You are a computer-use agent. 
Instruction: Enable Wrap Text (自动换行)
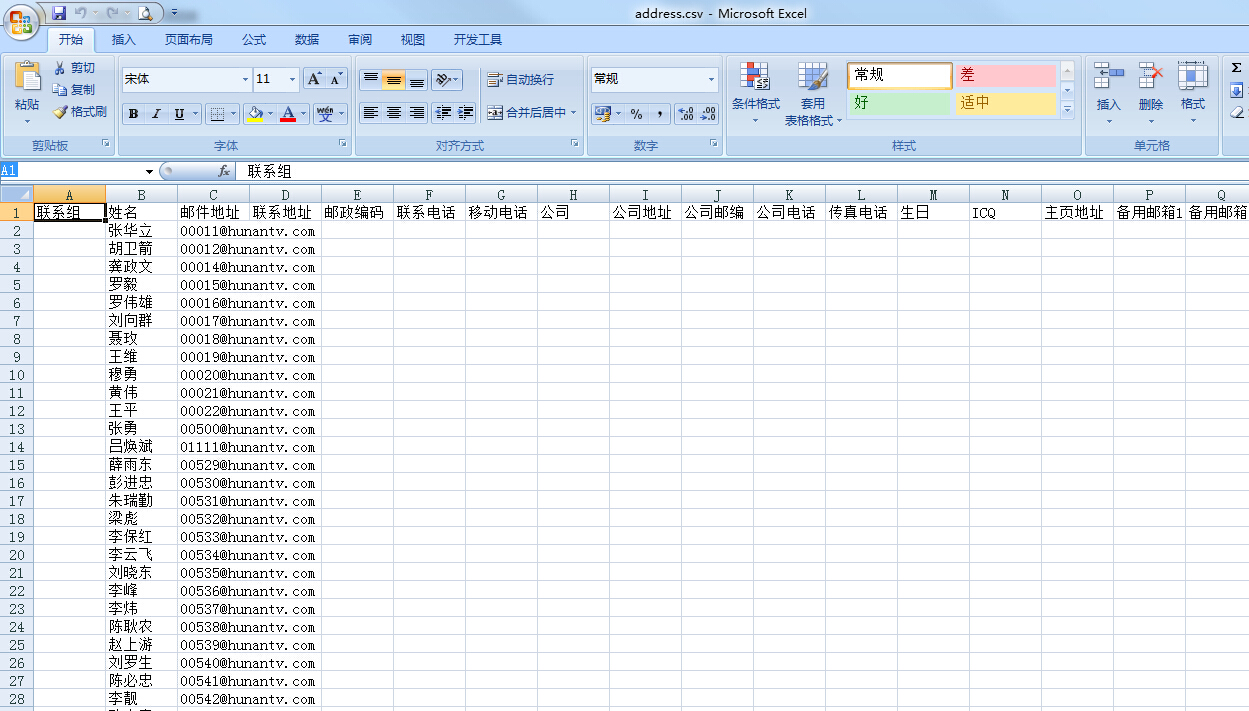(520, 79)
